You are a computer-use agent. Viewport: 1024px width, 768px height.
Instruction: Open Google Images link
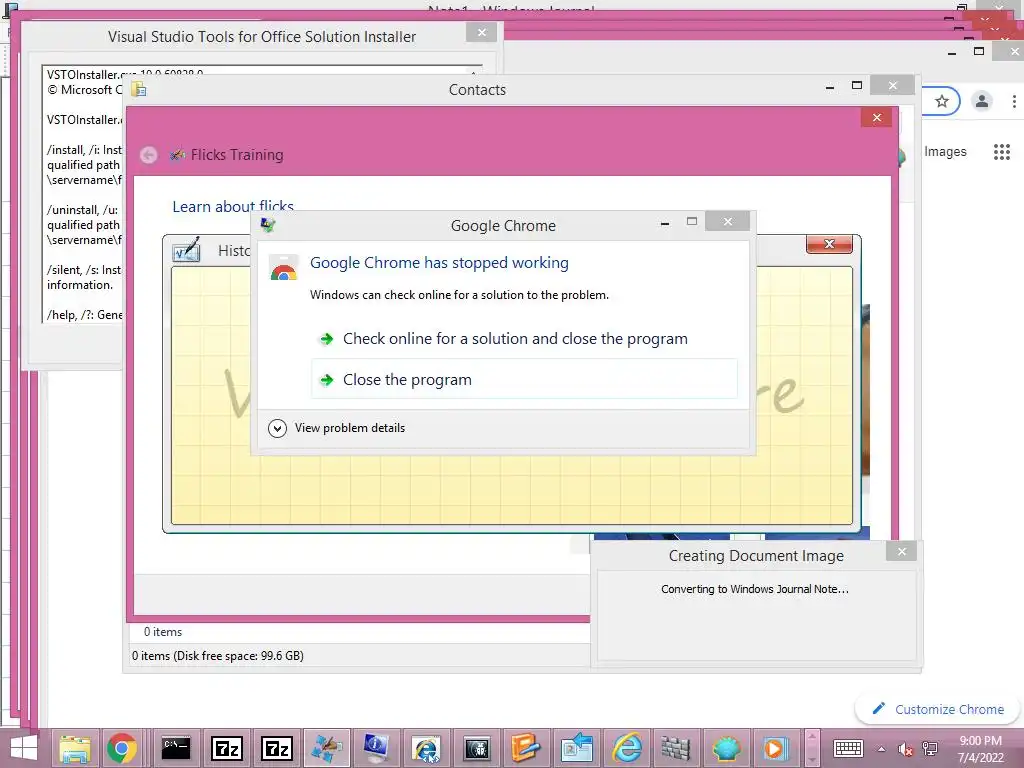(945, 152)
